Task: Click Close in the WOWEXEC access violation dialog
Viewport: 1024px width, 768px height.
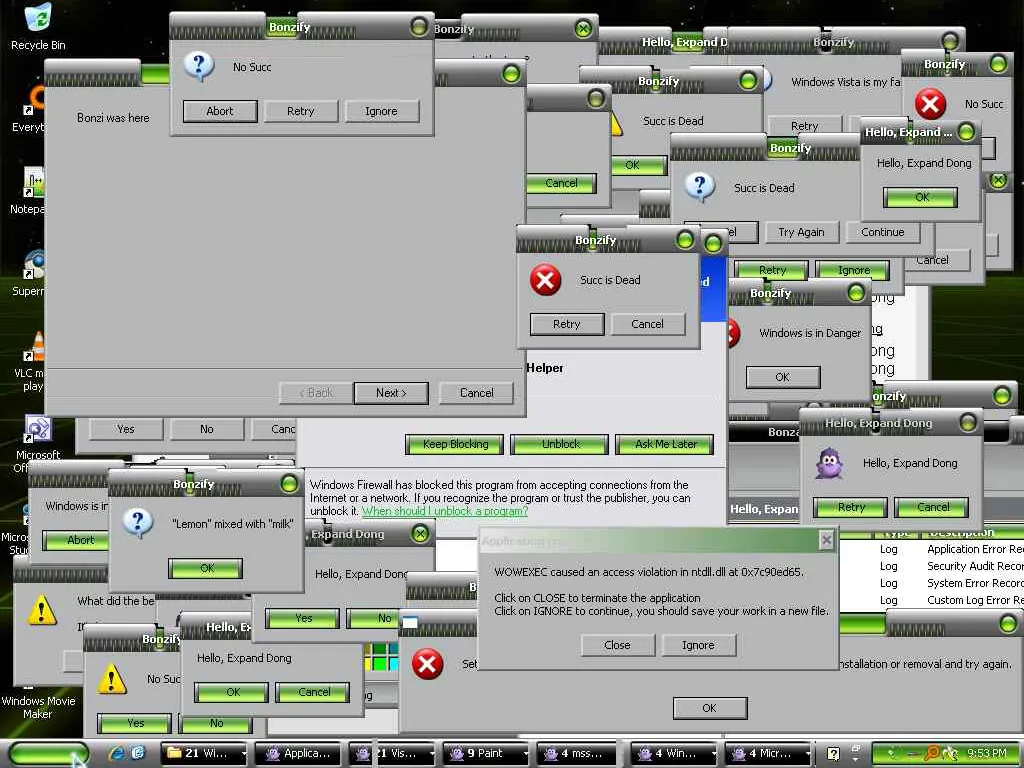Action: [x=617, y=645]
